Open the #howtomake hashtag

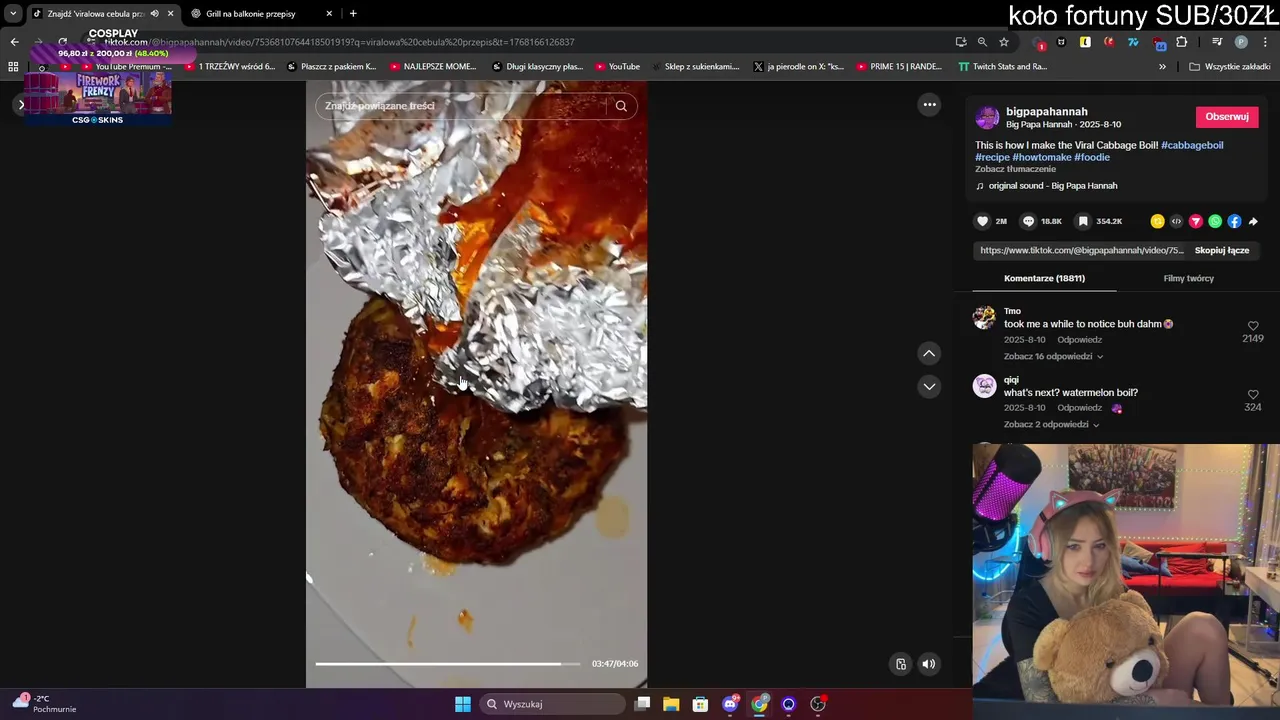click(1042, 157)
